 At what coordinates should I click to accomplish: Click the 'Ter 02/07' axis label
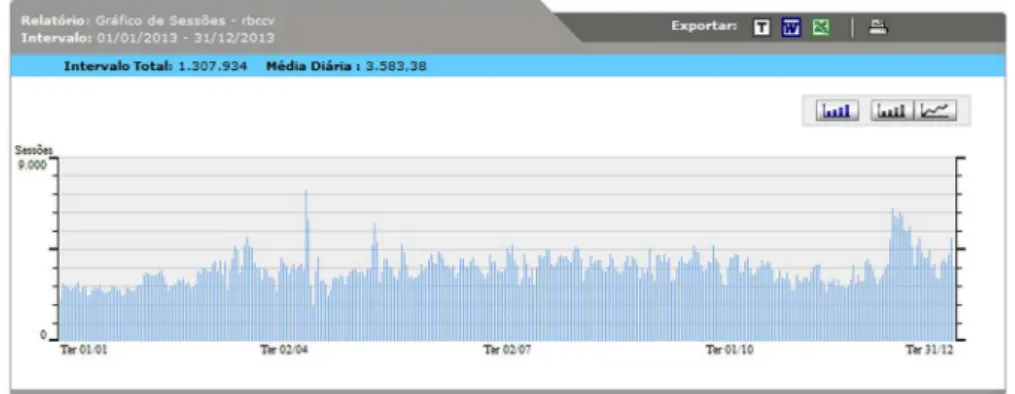pos(508,350)
